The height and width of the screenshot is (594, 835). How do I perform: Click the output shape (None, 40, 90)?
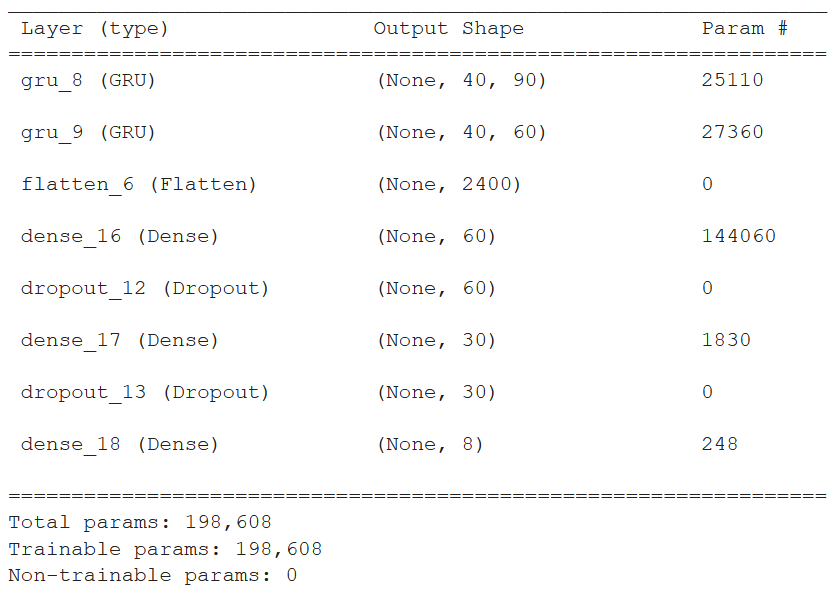click(461, 80)
